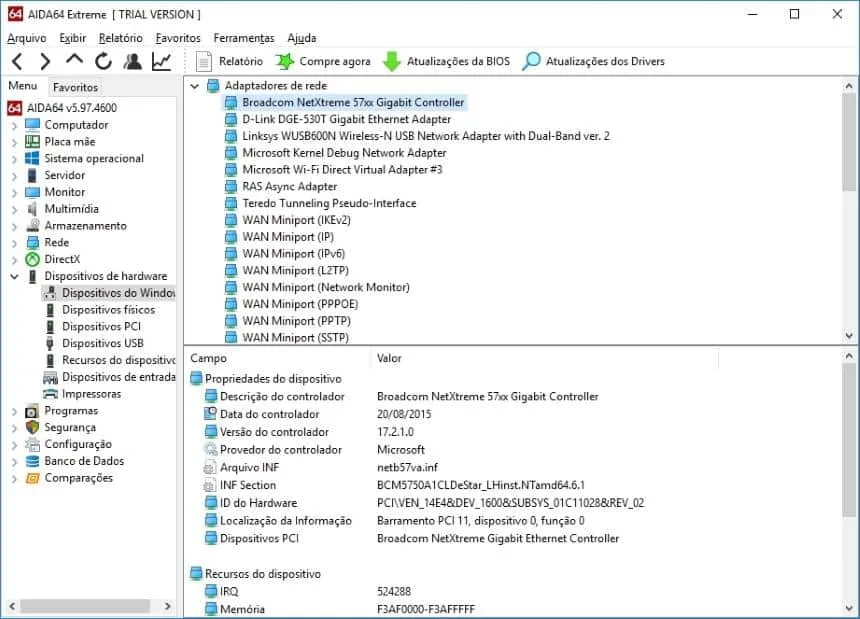Image resolution: width=860 pixels, height=619 pixels.
Task: Go forward with the right arrow icon
Action: pos(46,61)
